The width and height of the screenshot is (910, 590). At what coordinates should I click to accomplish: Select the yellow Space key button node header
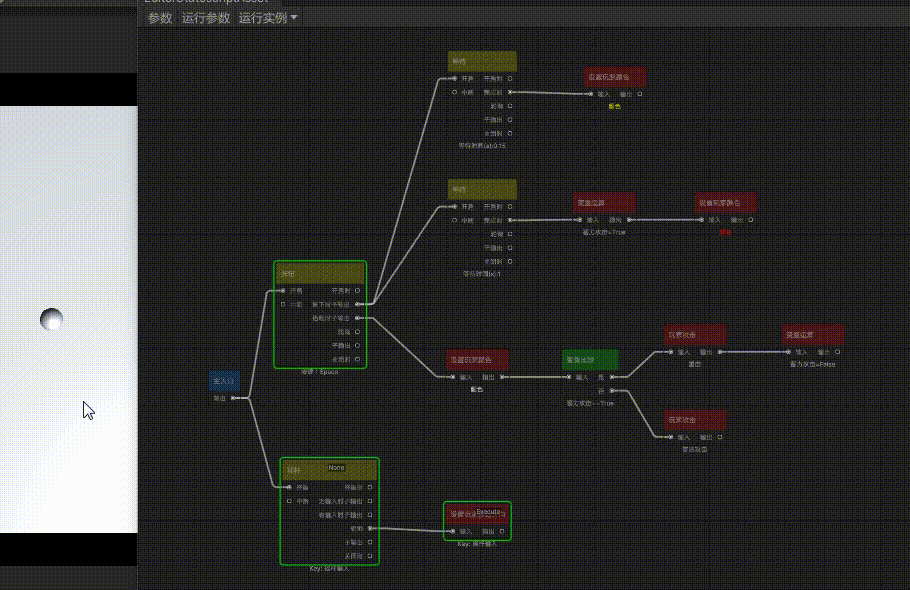(x=320, y=273)
